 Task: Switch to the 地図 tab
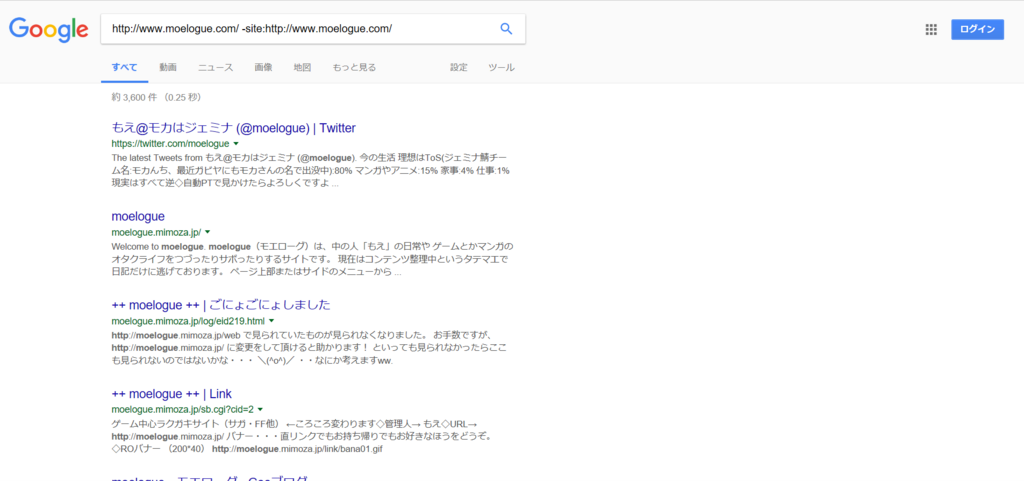pyautogui.click(x=302, y=67)
